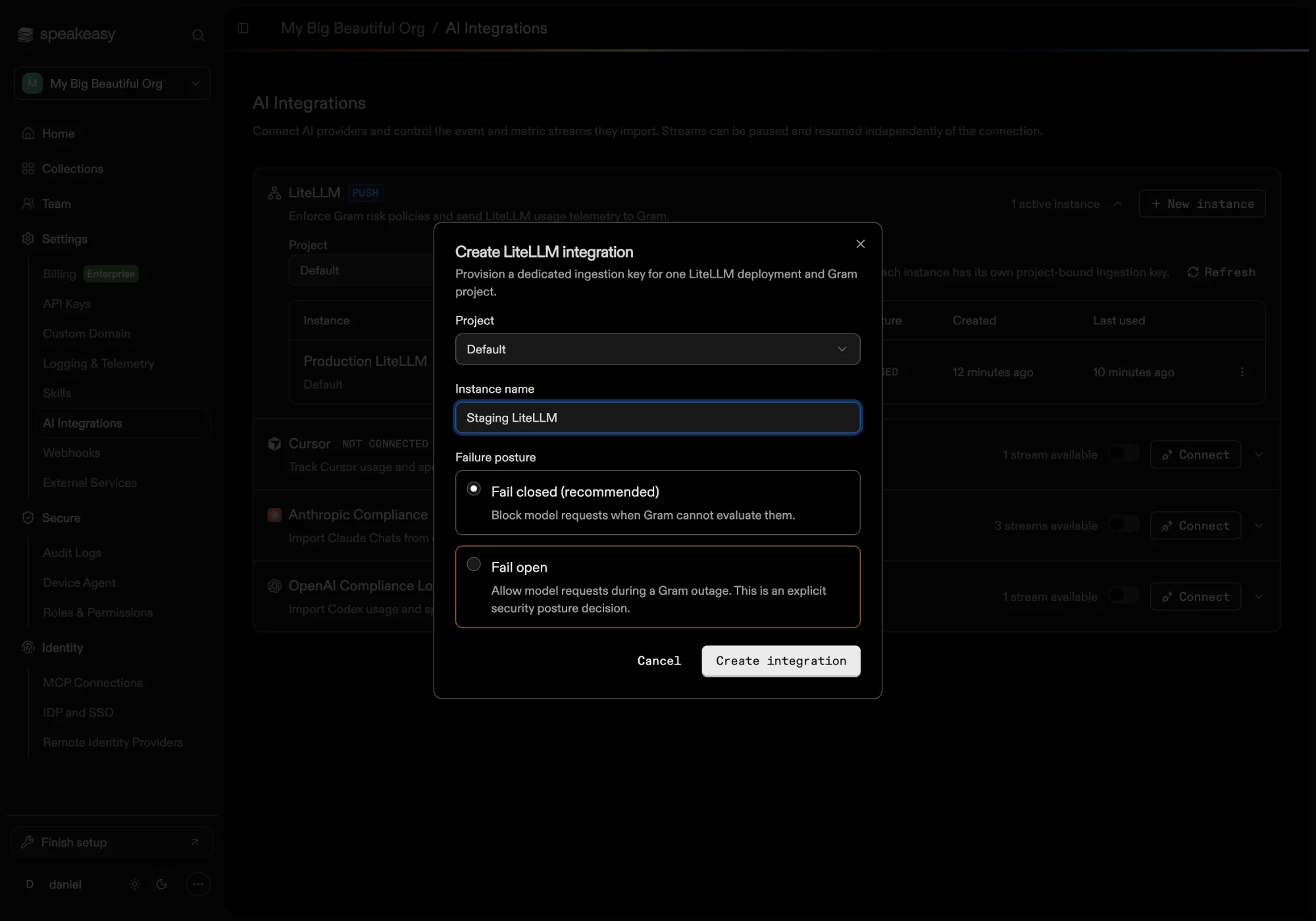1316x921 pixels.
Task: Go to Remote Identity Providers
Action: click(x=113, y=743)
